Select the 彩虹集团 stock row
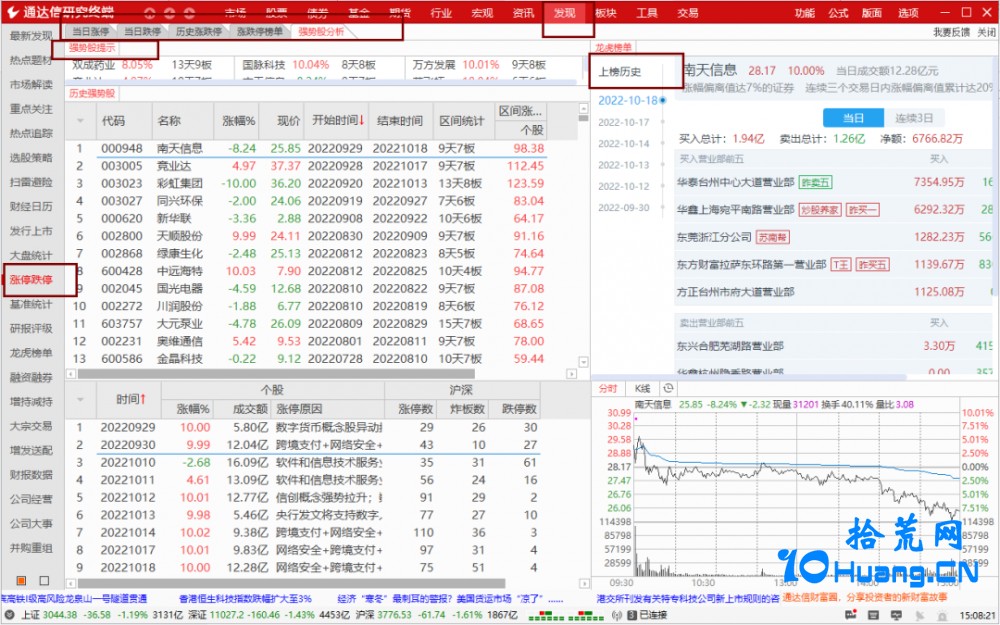 click(x=322, y=183)
